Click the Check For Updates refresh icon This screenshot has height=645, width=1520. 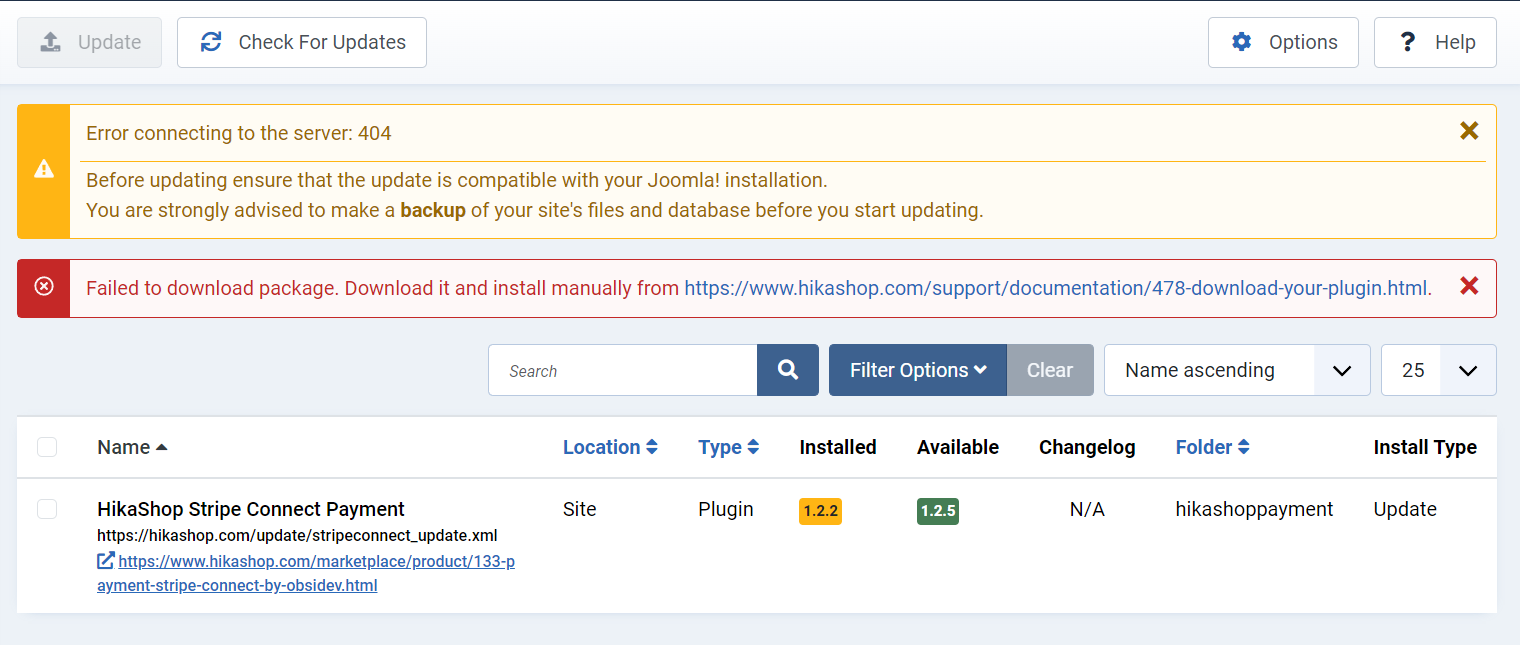click(211, 42)
